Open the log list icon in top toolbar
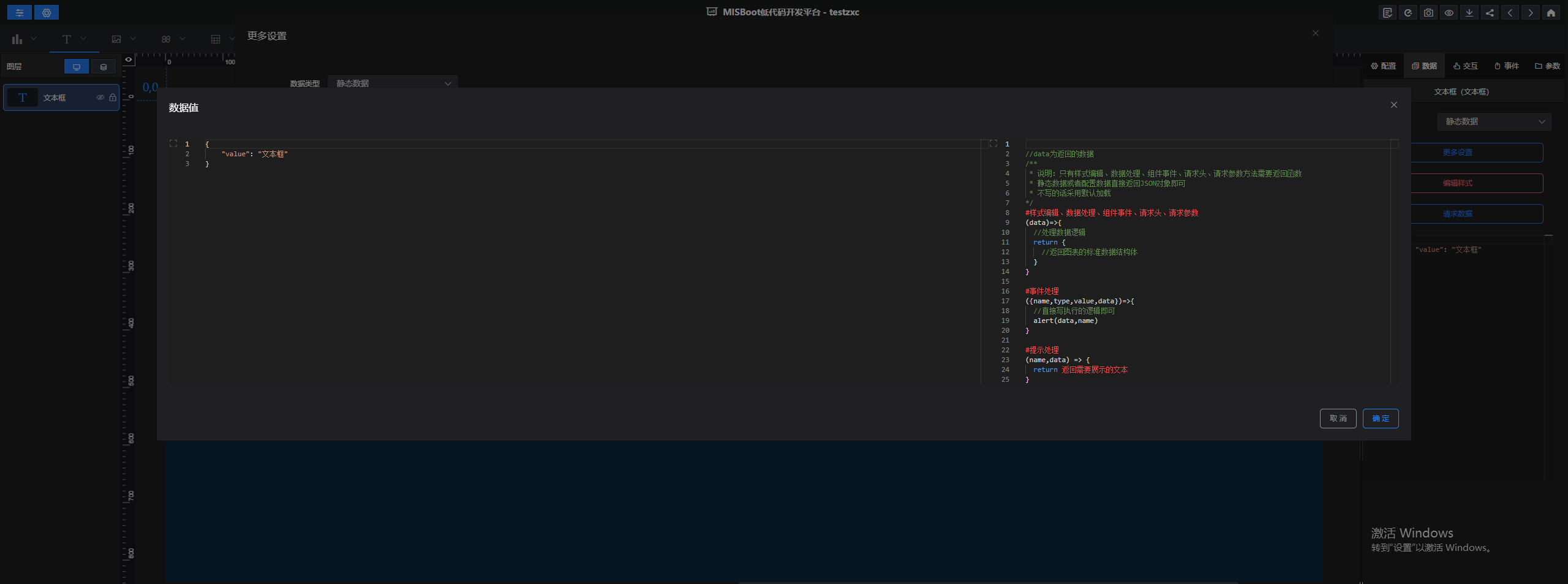Screen dimensions: 1568x584 (x=1387, y=13)
